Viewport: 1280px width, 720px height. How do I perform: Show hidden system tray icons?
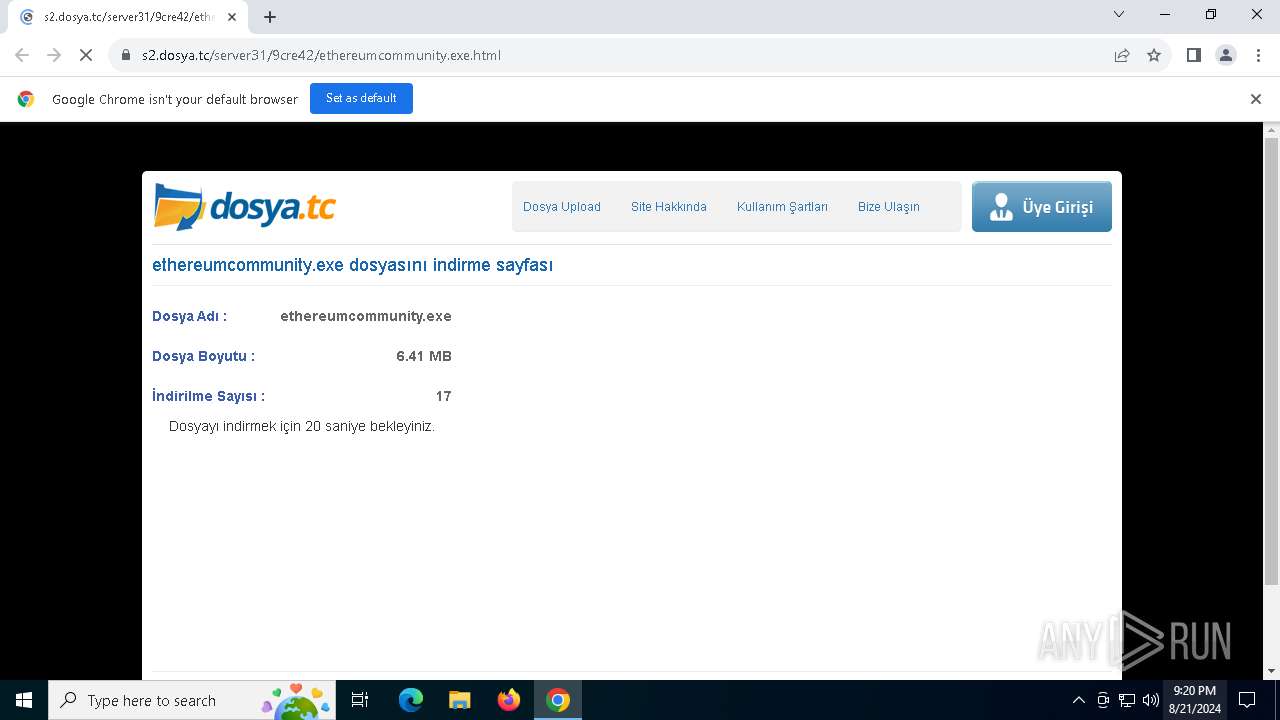pos(1078,700)
